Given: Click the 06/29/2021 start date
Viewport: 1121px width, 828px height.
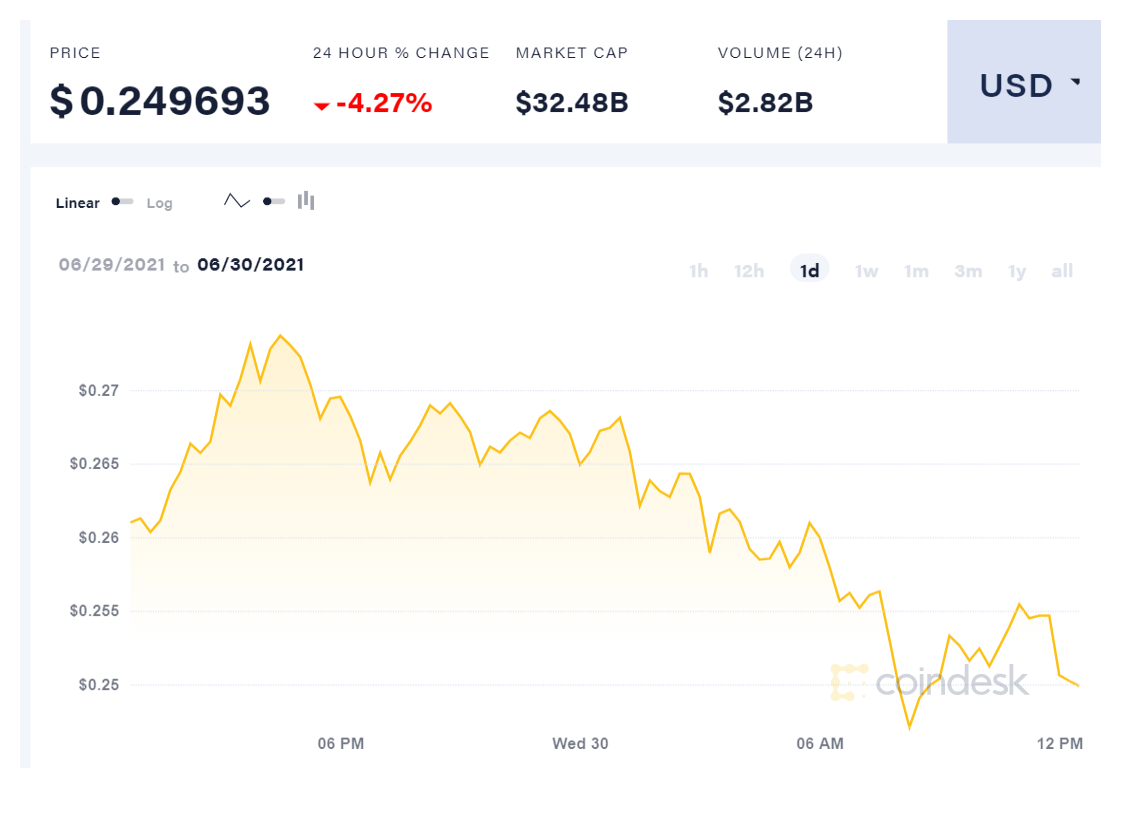Looking at the screenshot, I should 111,265.
